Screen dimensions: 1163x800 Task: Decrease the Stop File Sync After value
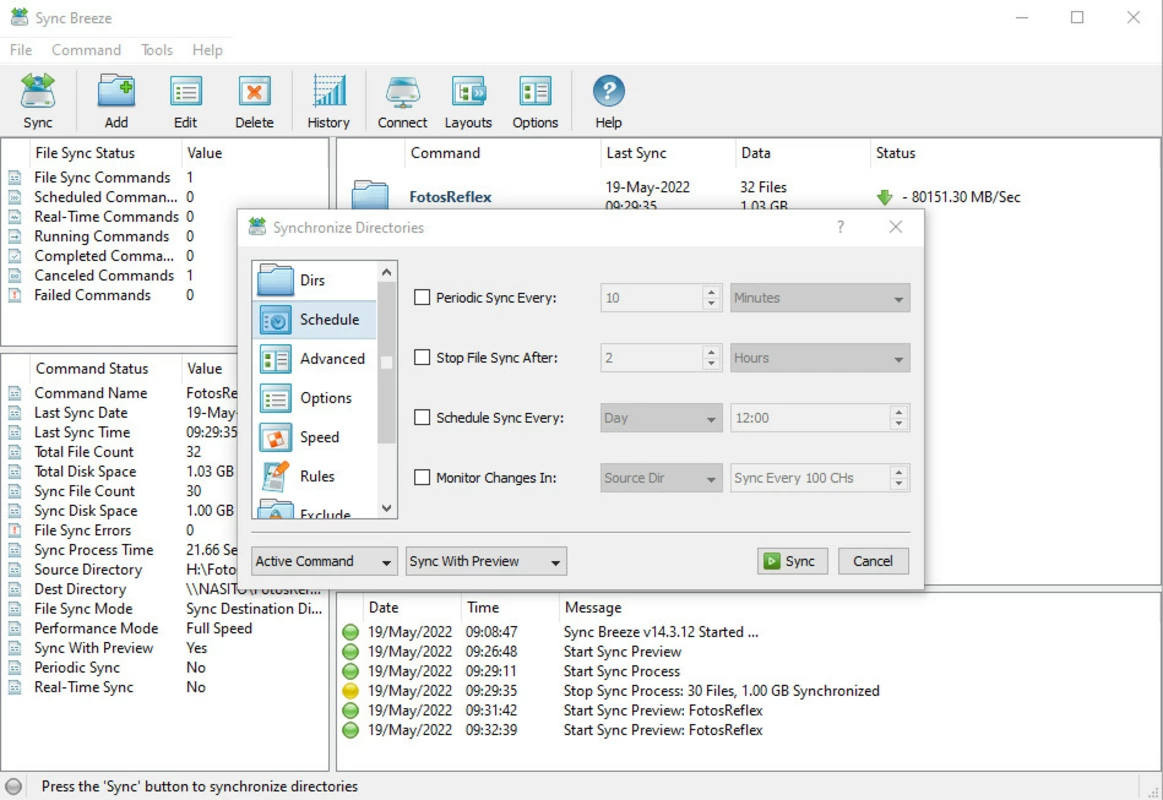click(x=711, y=365)
